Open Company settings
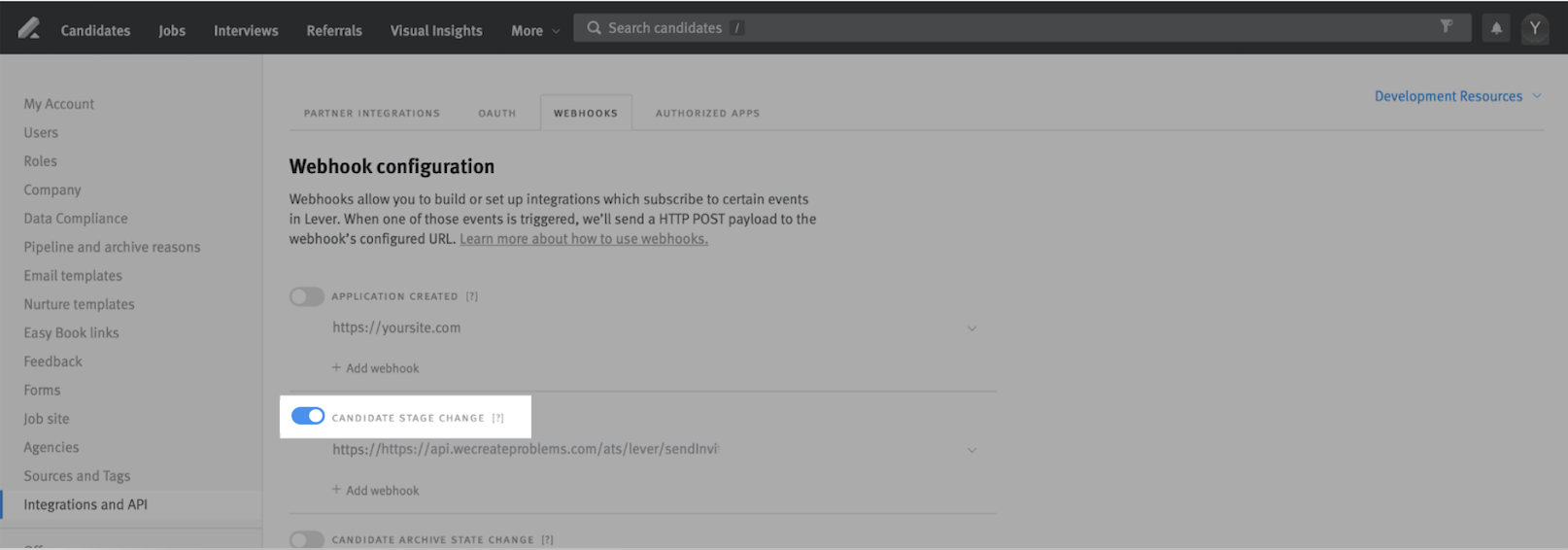 pyautogui.click(x=52, y=190)
